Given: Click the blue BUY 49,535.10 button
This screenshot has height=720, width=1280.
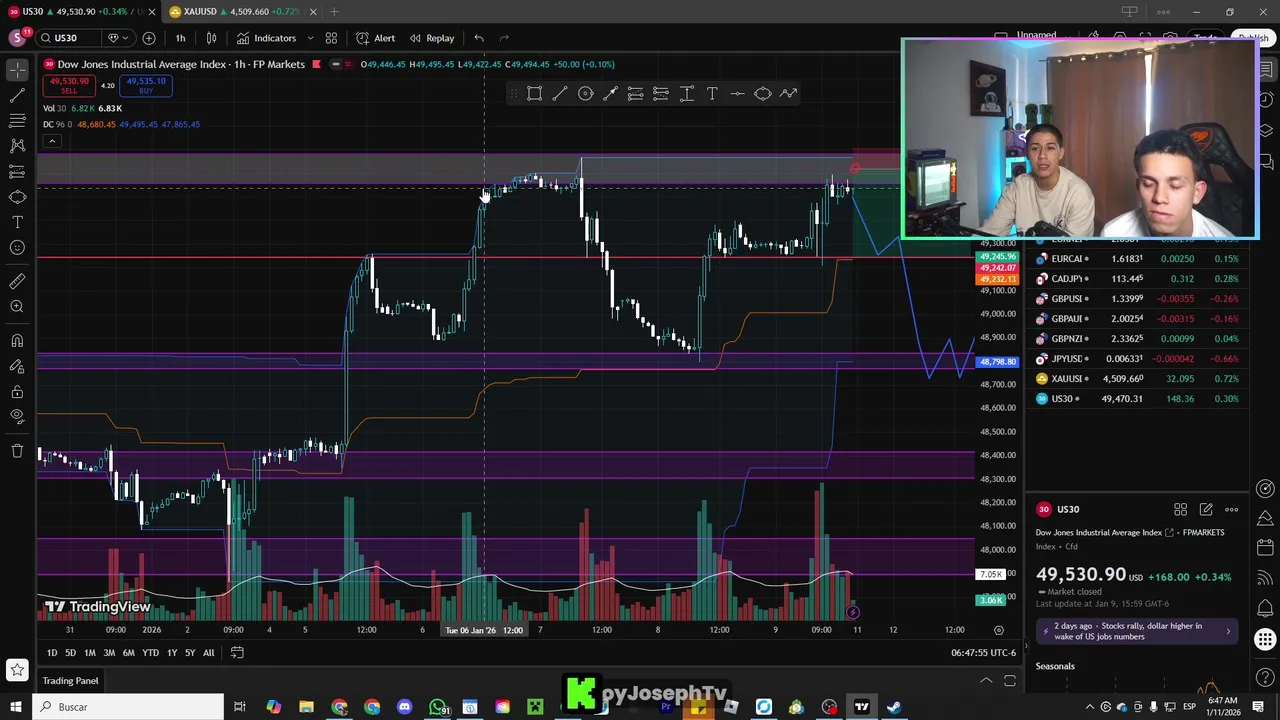Looking at the screenshot, I should pos(146,88).
